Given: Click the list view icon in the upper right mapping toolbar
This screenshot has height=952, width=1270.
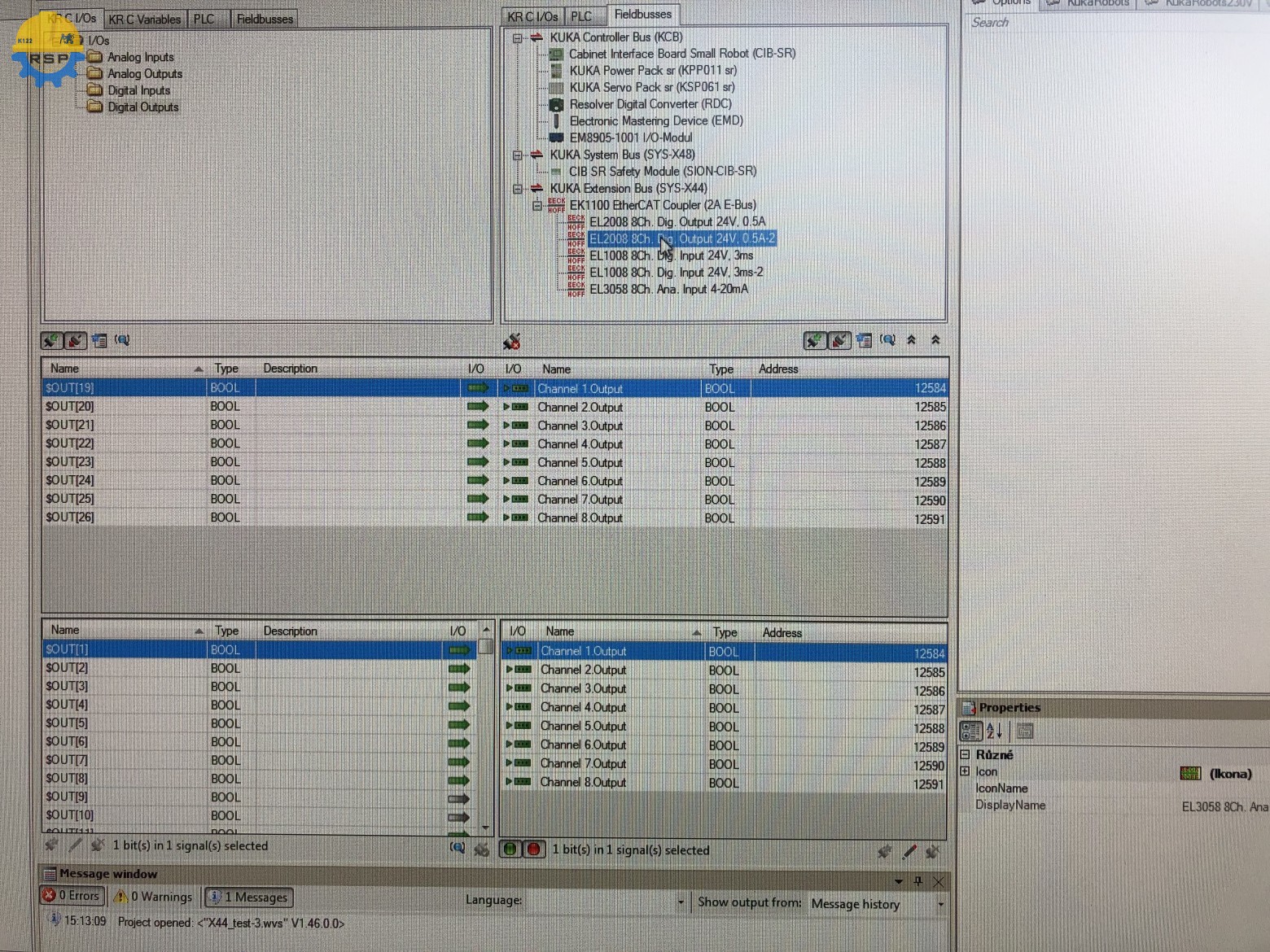Looking at the screenshot, I should (864, 340).
